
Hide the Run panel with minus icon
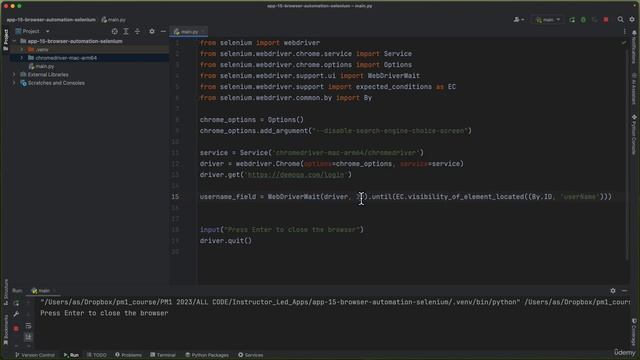pyautogui.click(x=624, y=291)
